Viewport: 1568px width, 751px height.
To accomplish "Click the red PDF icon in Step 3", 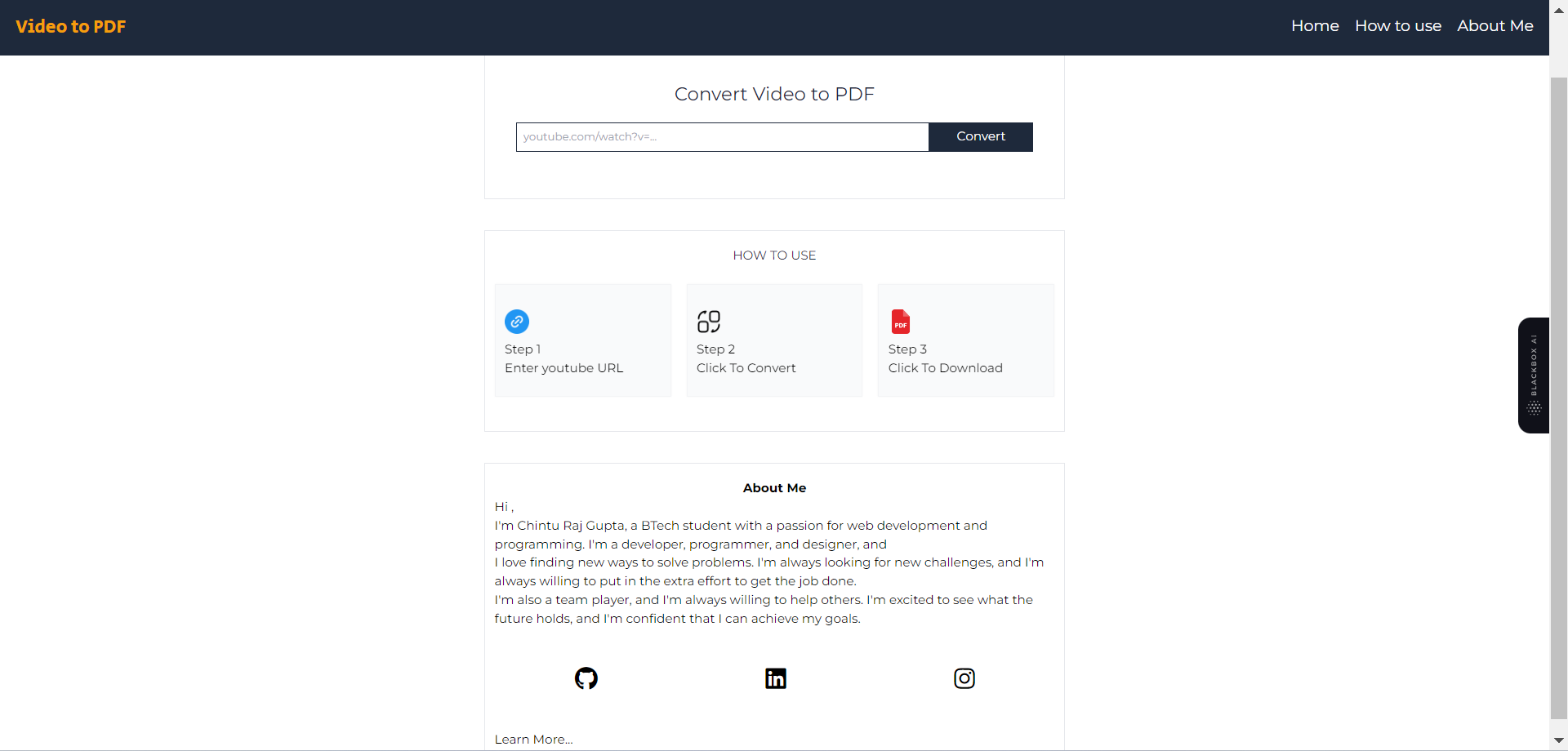I will (900, 322).
